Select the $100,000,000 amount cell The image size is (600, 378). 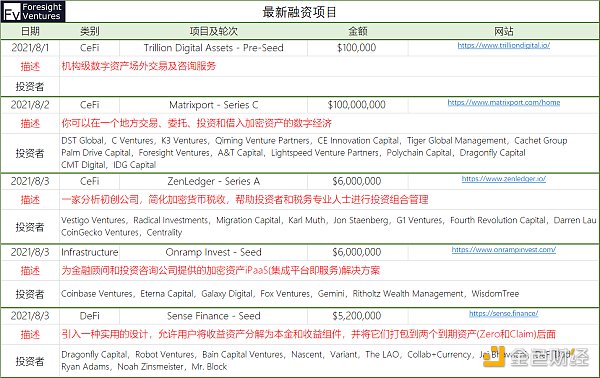357,105
